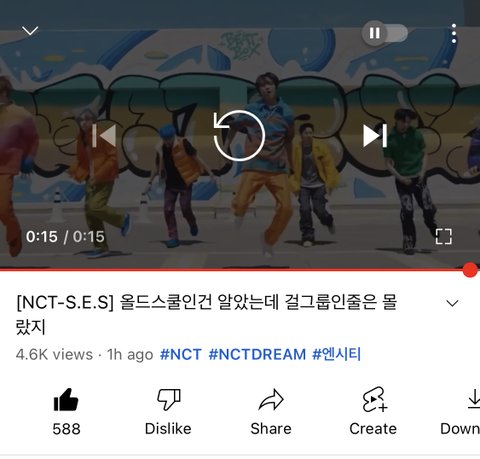Viewport: 480px width, 459px height.
Task: Click the 0:15 elapsed time display
Action: [42, 237]
